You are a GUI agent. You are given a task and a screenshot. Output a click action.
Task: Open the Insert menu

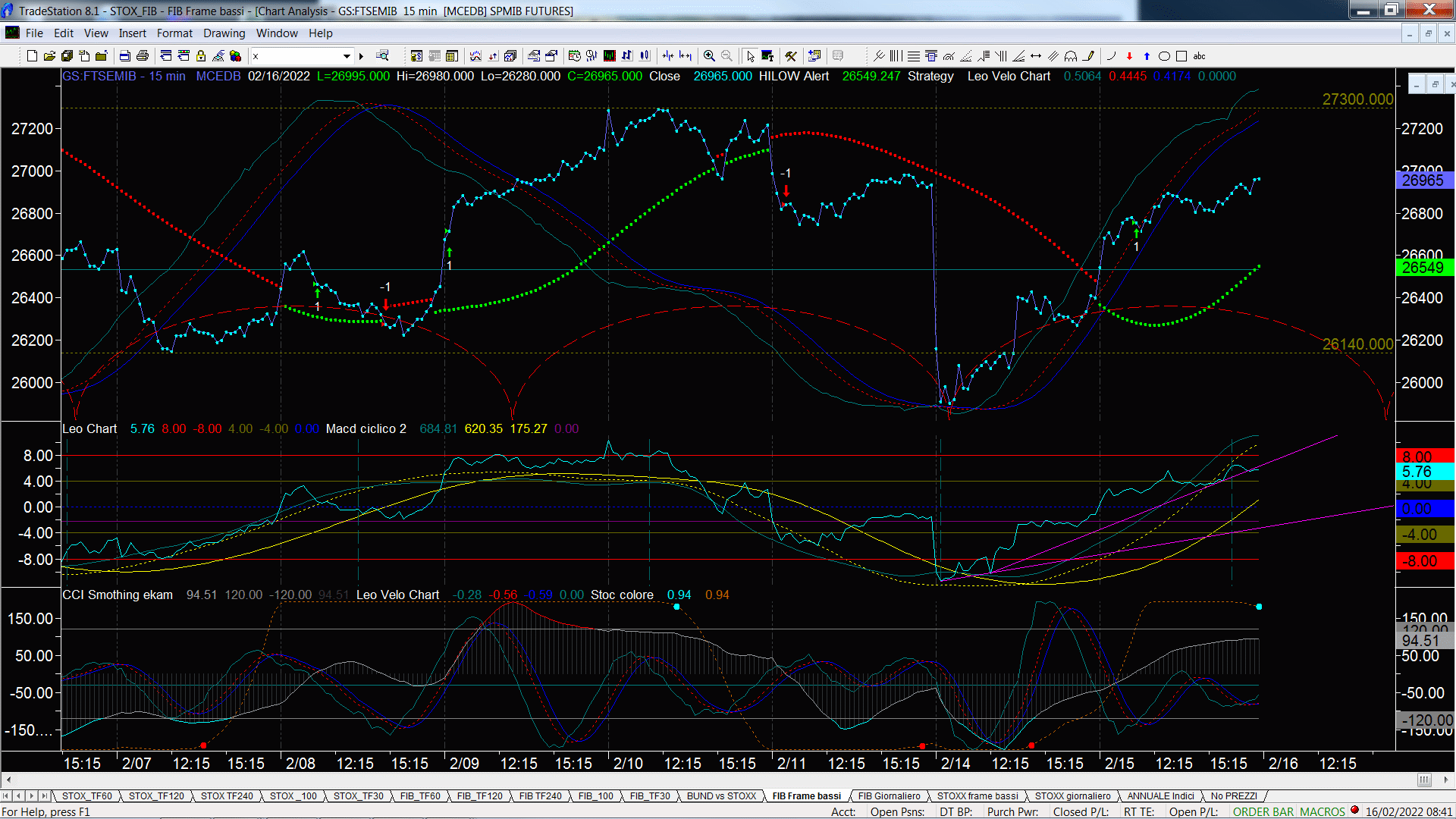[x=132, y=33]
